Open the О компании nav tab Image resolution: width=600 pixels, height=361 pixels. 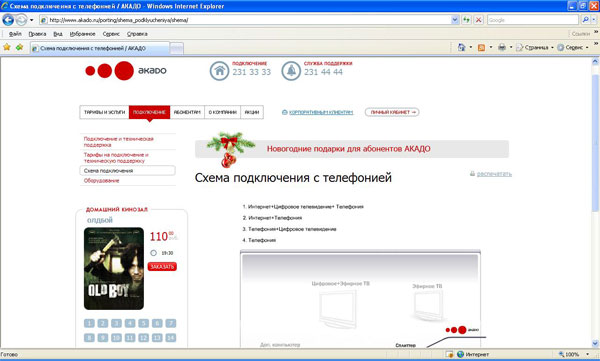click(222, 112)
